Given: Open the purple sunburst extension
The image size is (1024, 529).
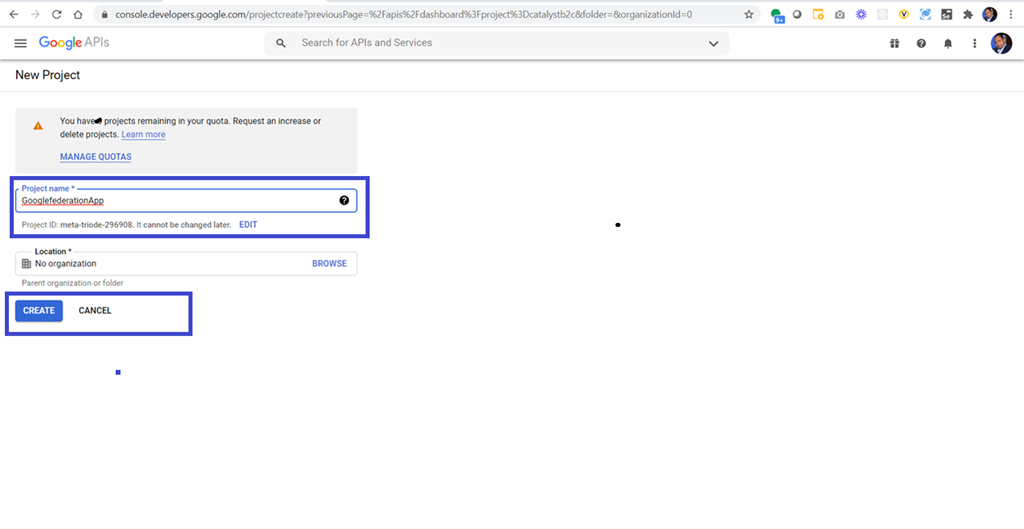Looking at the screenshot, I should coord(861,14).
